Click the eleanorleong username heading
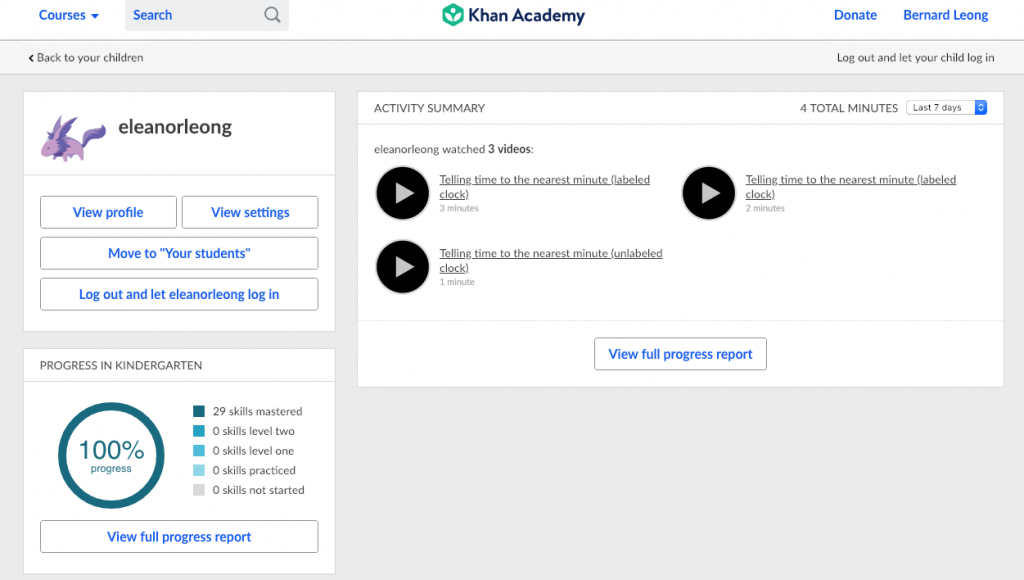Viewport: 1024px width, 580px height. point(175,127)
